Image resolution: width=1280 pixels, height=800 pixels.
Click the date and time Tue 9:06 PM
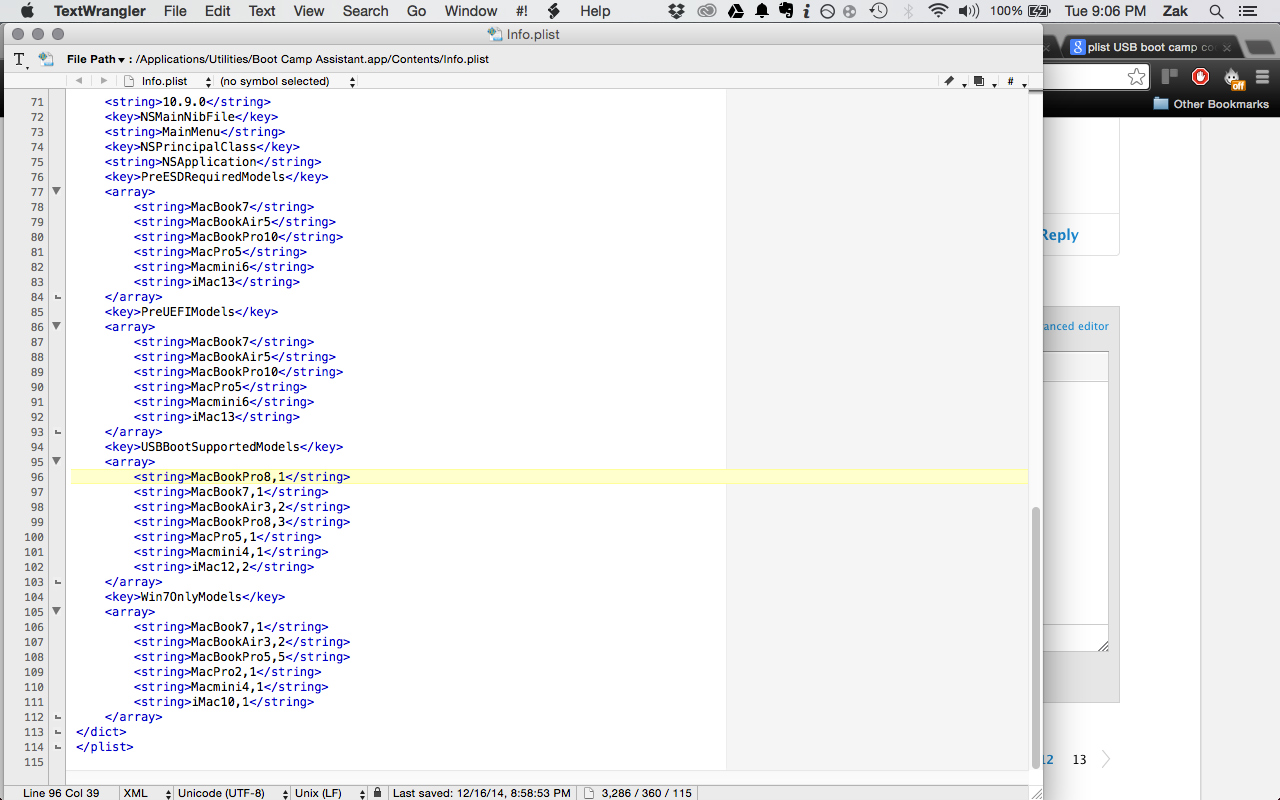[x=1105, y=11]
